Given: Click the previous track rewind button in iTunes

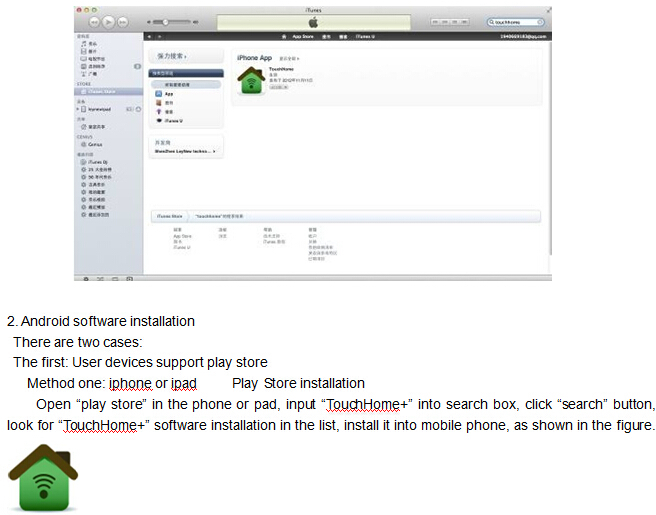Looking at the screenshot, I should pyautogui.click(x=95, y=22).
